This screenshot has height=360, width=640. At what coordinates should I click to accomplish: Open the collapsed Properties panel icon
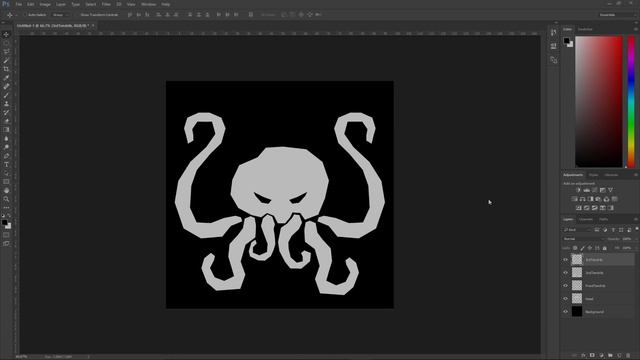553,46
